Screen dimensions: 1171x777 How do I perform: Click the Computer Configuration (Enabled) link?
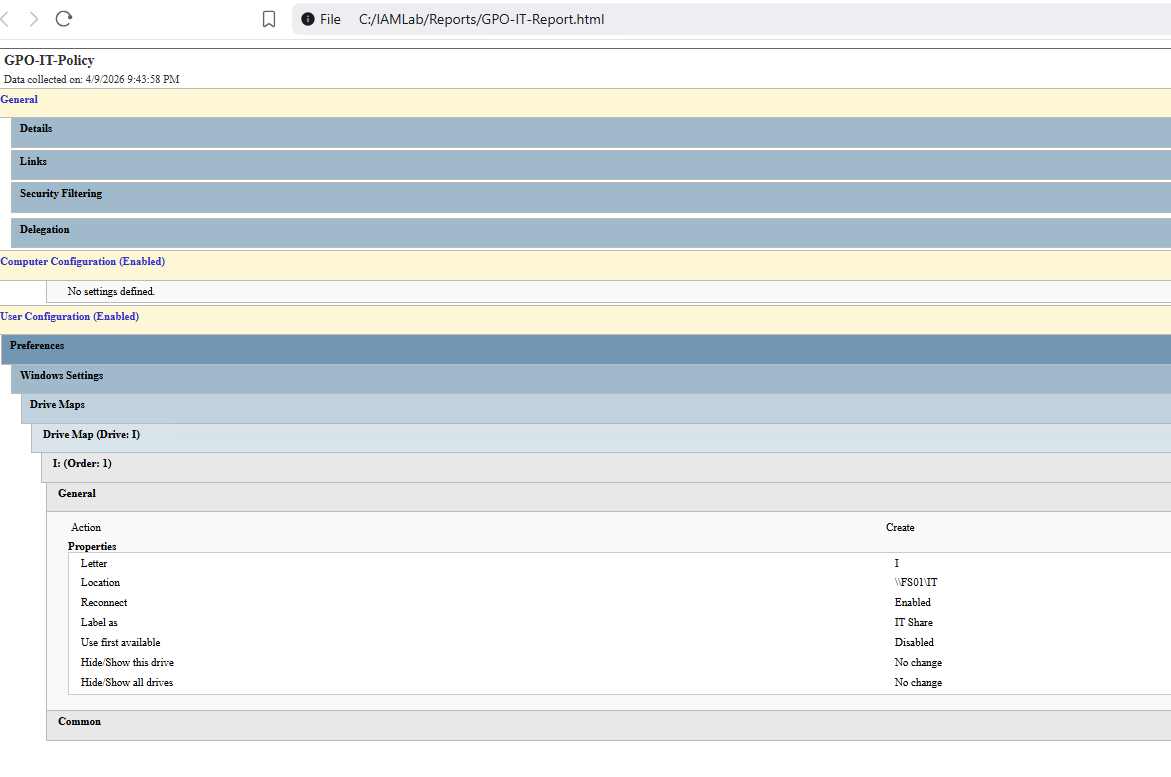(x=83, y=261)
